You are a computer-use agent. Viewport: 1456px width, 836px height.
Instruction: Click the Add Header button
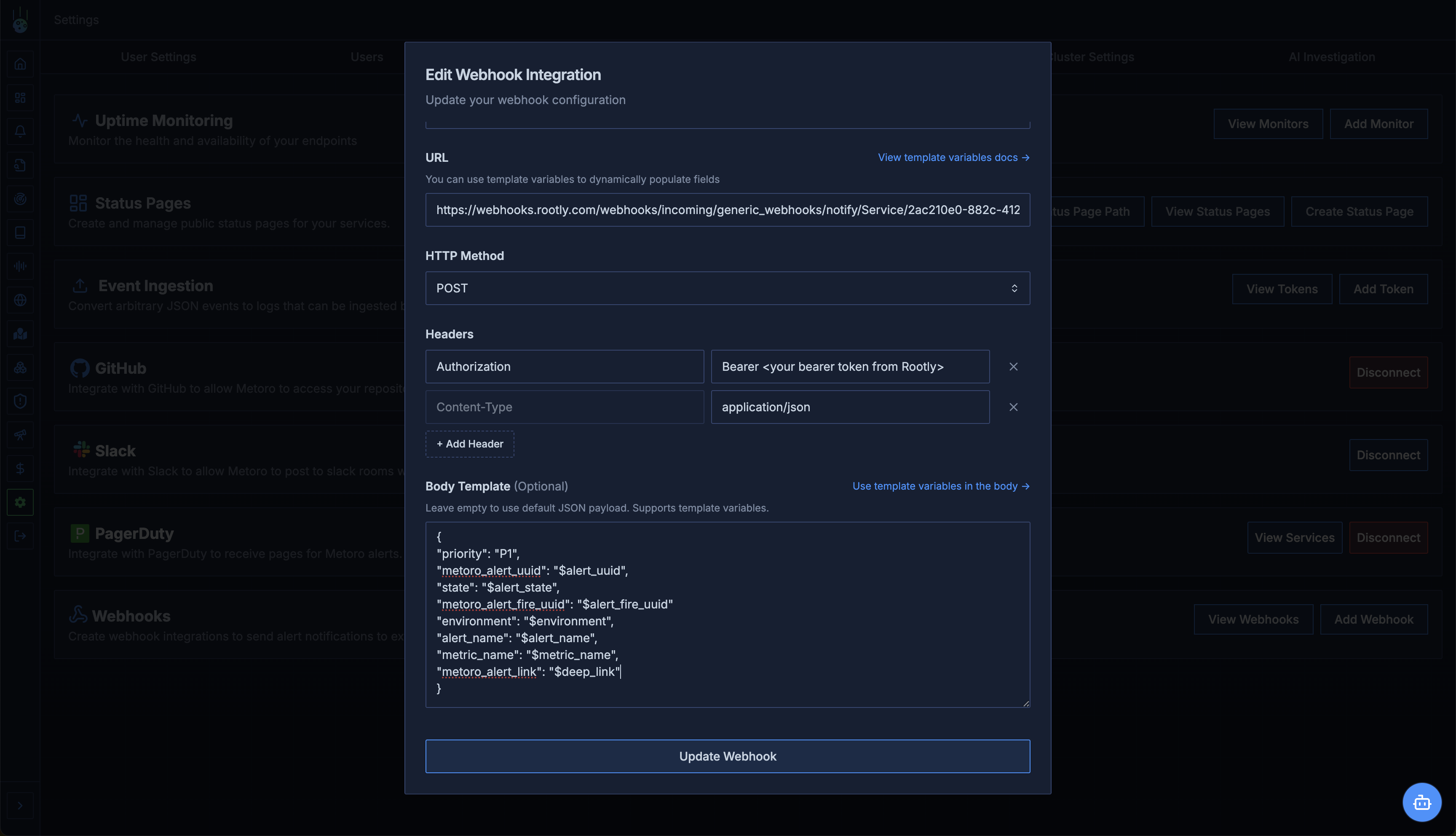click(x=469, y=444)
